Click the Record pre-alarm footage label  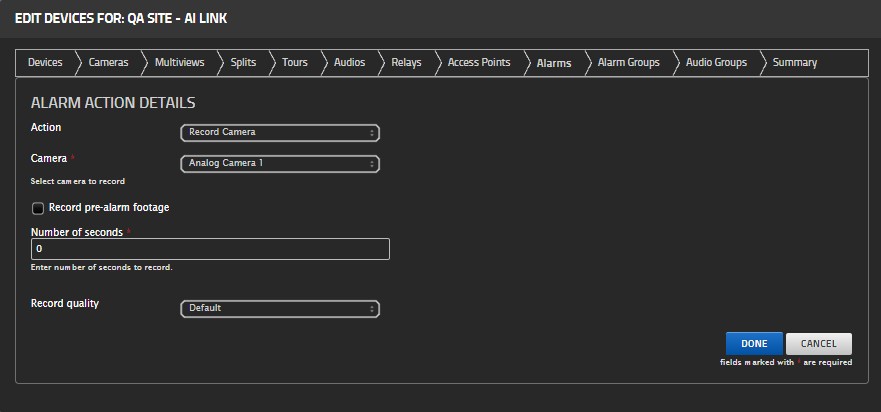coord(109,208)
